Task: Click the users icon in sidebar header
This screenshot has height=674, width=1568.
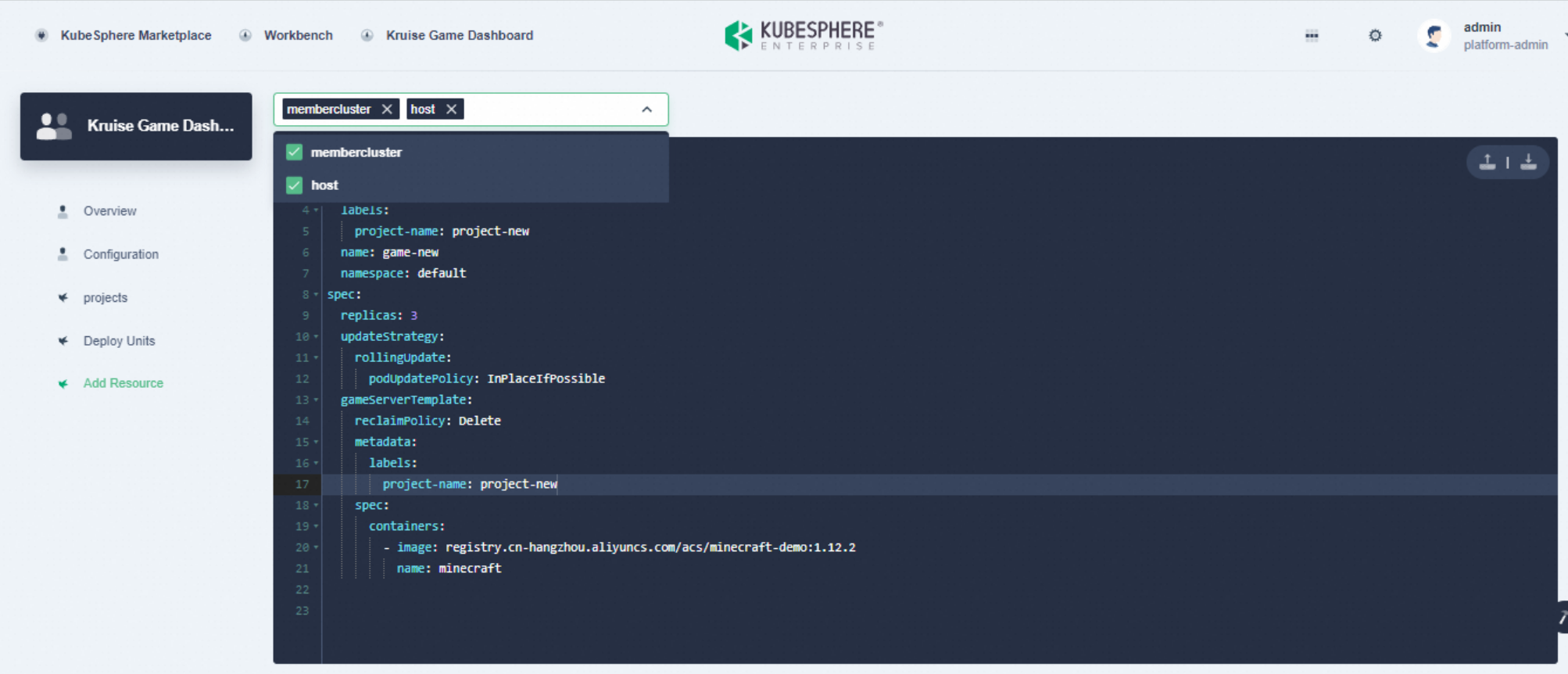Action: (54, 126)
